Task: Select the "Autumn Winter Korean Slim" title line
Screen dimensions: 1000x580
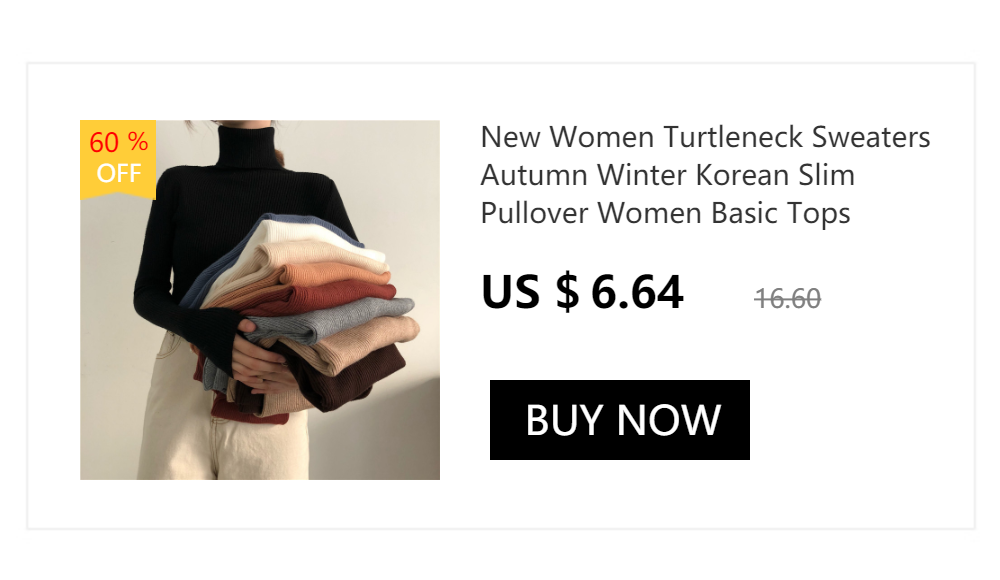Action: point(668,175)
